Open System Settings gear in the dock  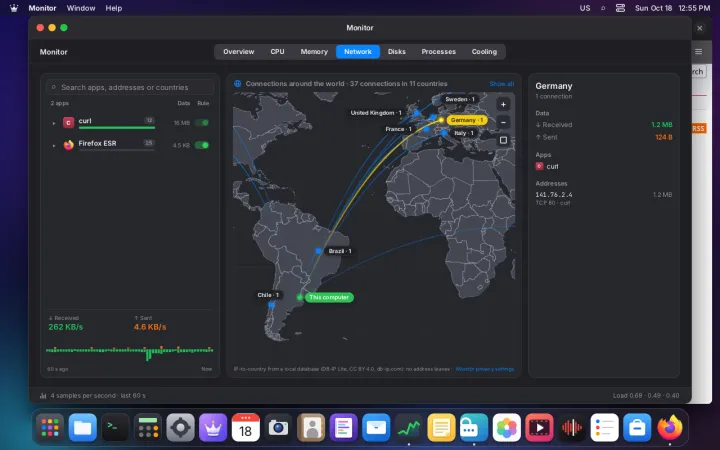click(180, 428)
